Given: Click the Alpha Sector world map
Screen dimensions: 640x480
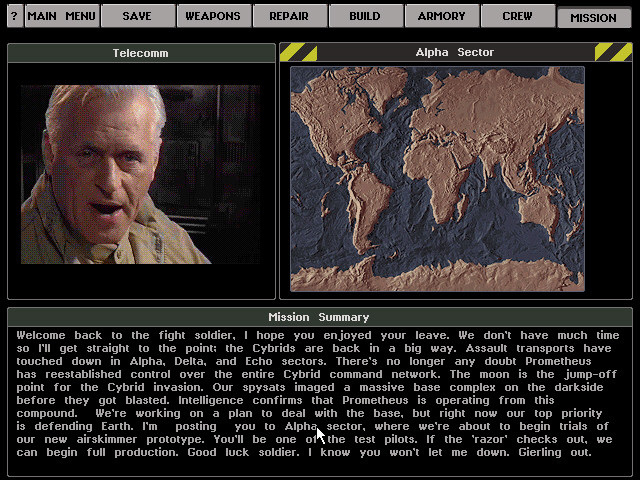Looking at the screenshot, I should point(437,179).
